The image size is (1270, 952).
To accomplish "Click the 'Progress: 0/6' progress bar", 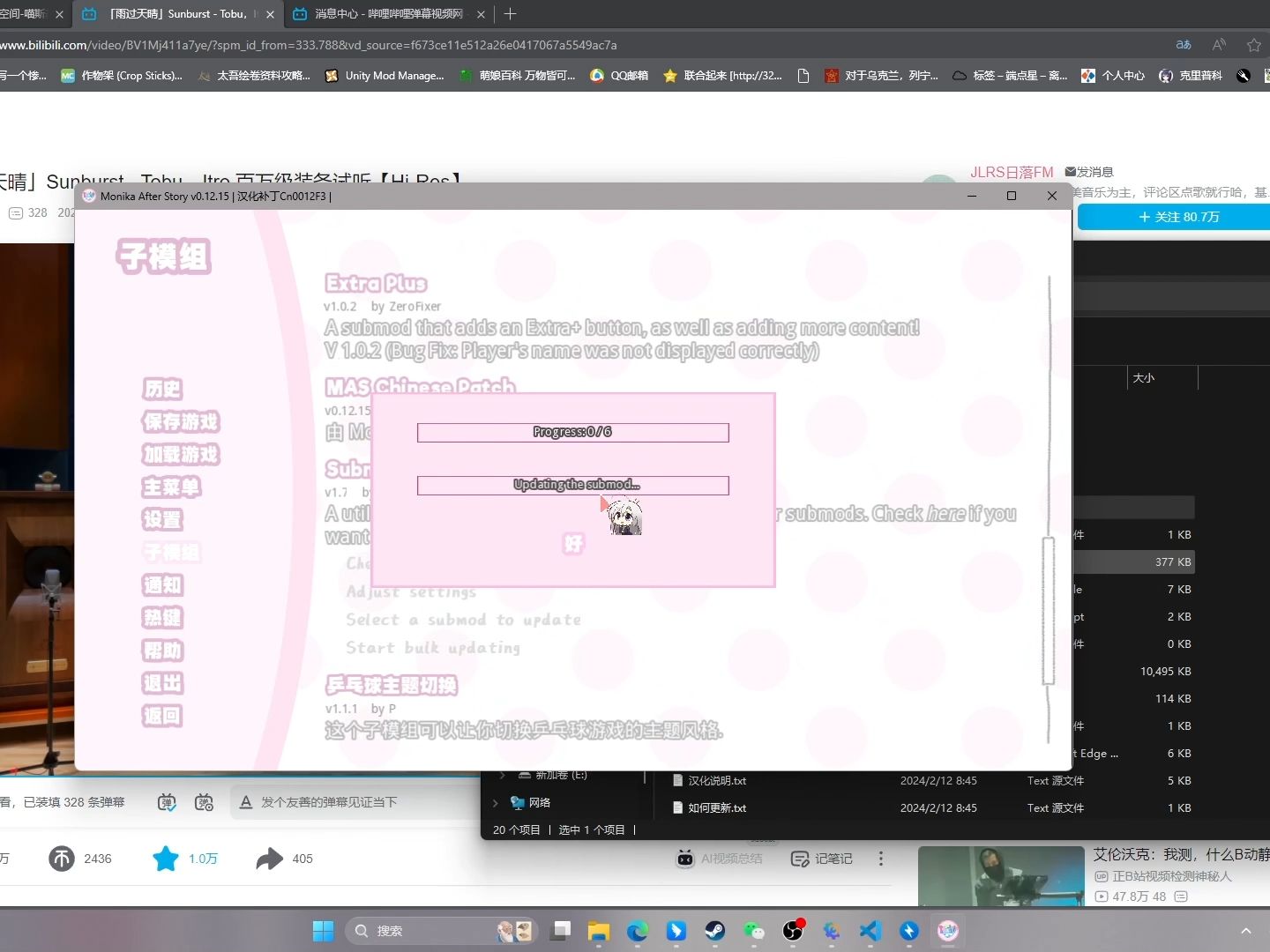I will (x=573, y=432).
